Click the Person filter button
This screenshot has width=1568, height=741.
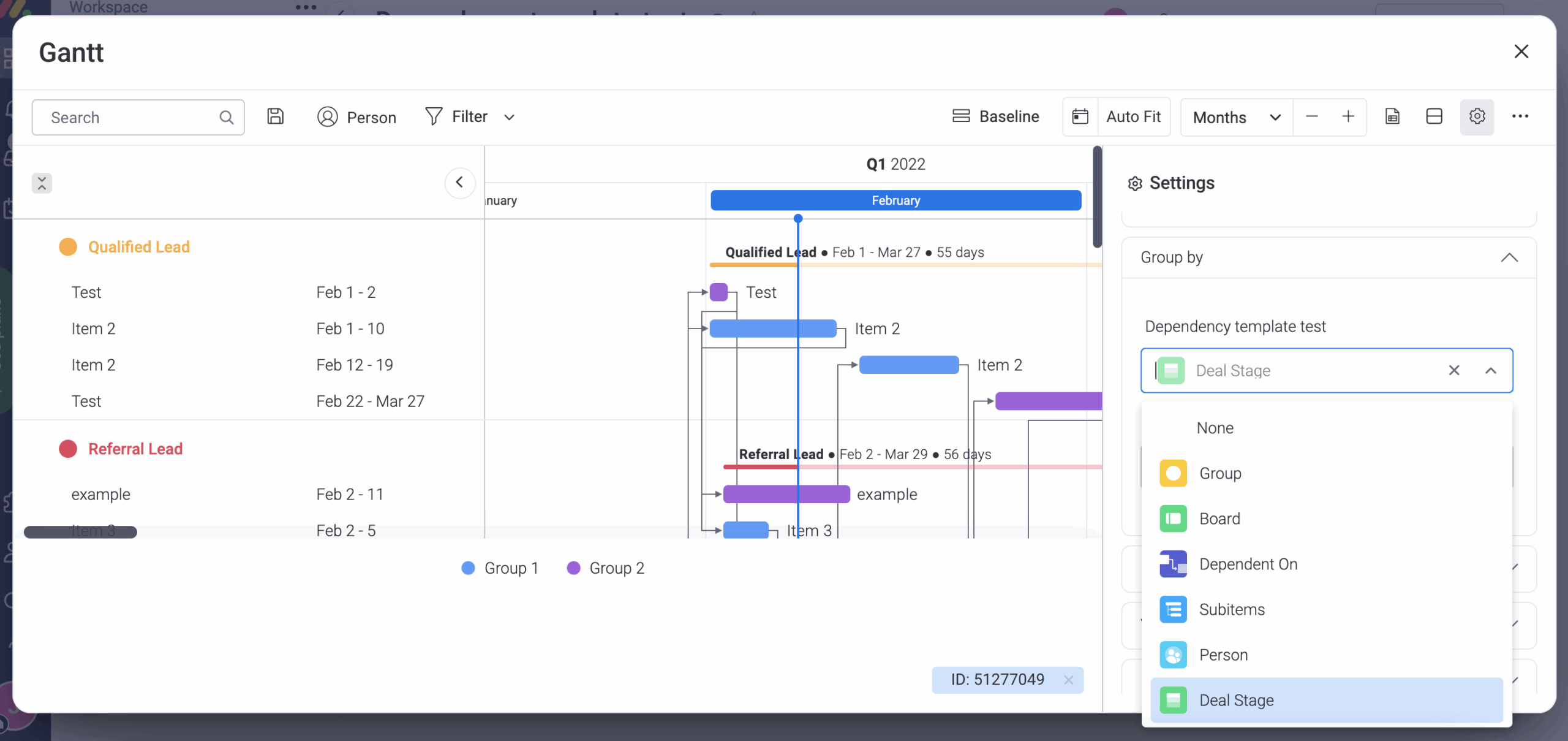(356, 117)
